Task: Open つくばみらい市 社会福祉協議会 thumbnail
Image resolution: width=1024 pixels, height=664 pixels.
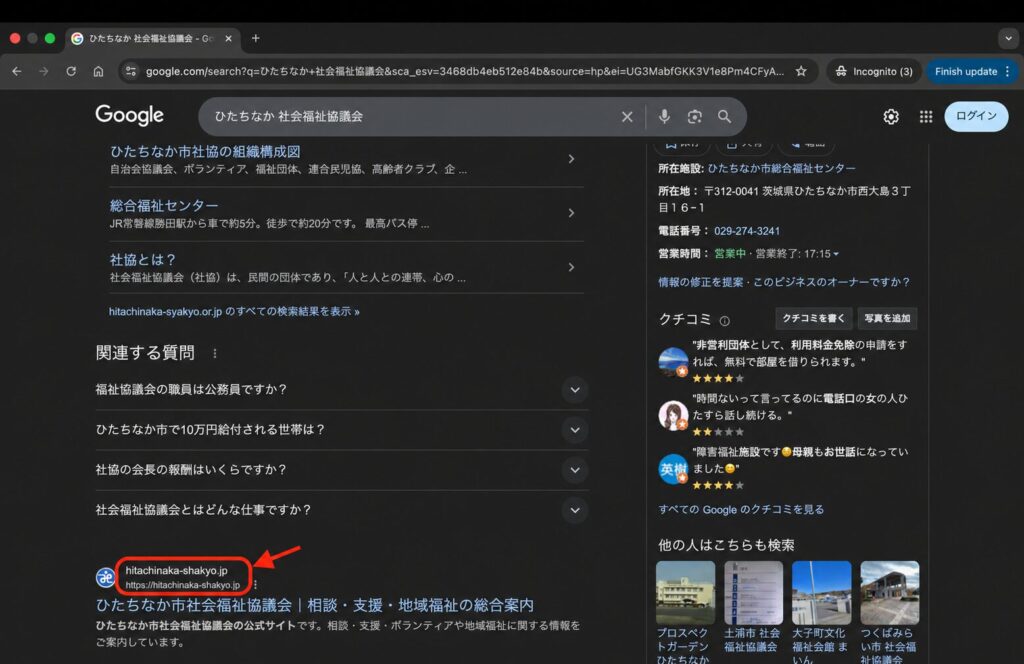Action: (889, 592)
